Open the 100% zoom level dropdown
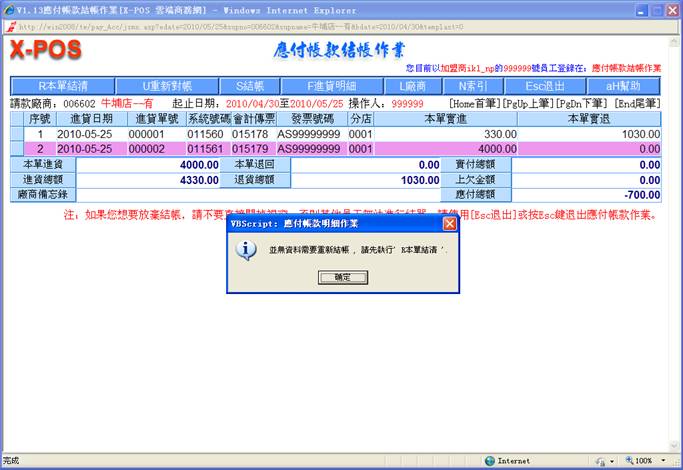 (663, 461)
